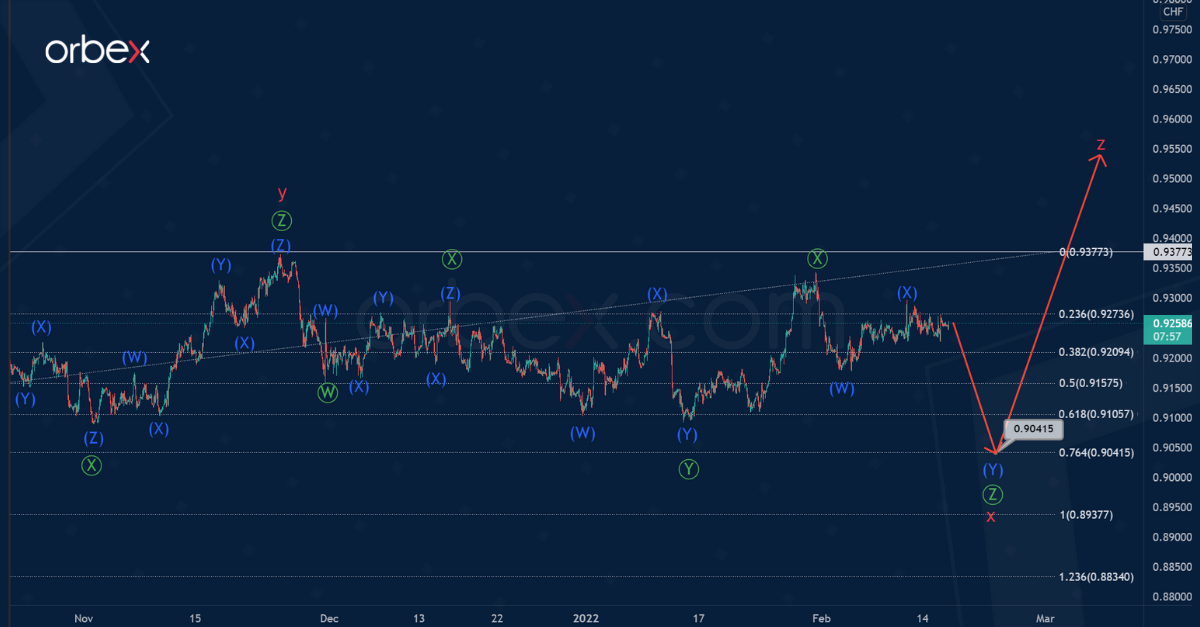Click the red z arrow endpoint forecast label
The image size is (1200, 627).
(1100, 144)
